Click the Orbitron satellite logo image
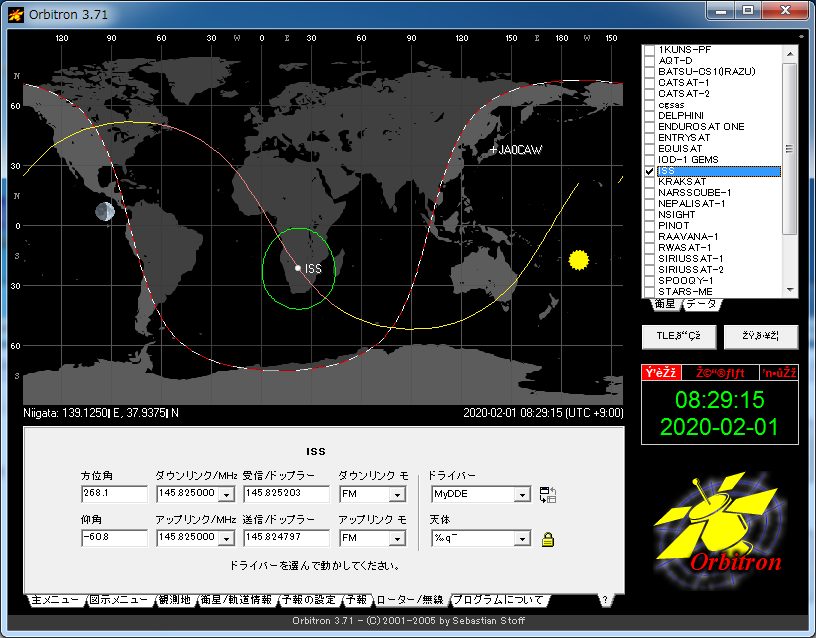Image resolution: width=816 pixels, height=638 pixels. [x=720, y=530]
